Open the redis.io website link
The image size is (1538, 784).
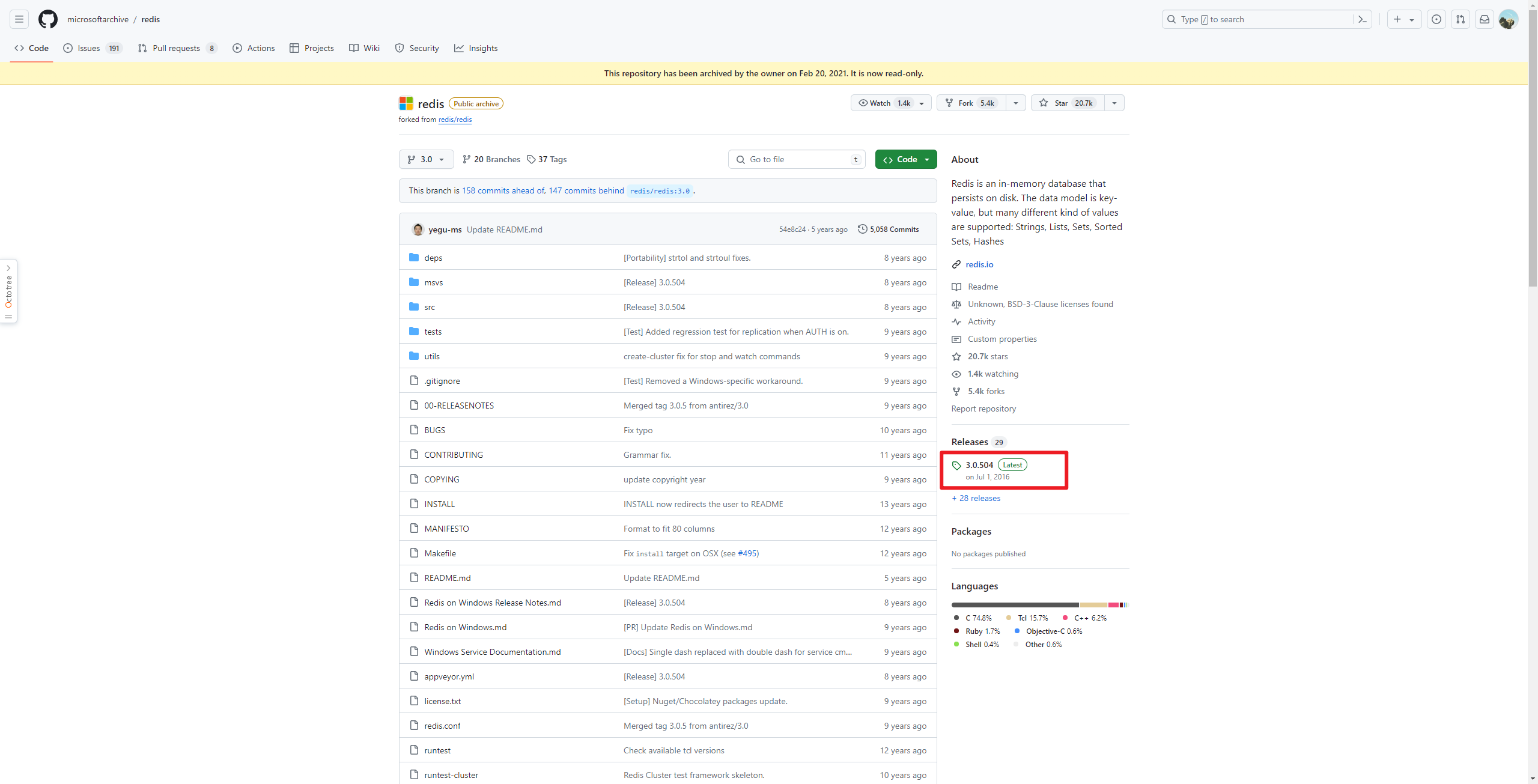tap(979, 264)
